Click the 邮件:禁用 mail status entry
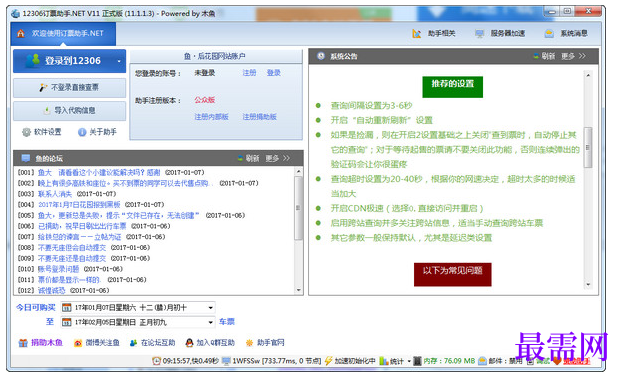This screenshot has width=627, height=378. 500,361
